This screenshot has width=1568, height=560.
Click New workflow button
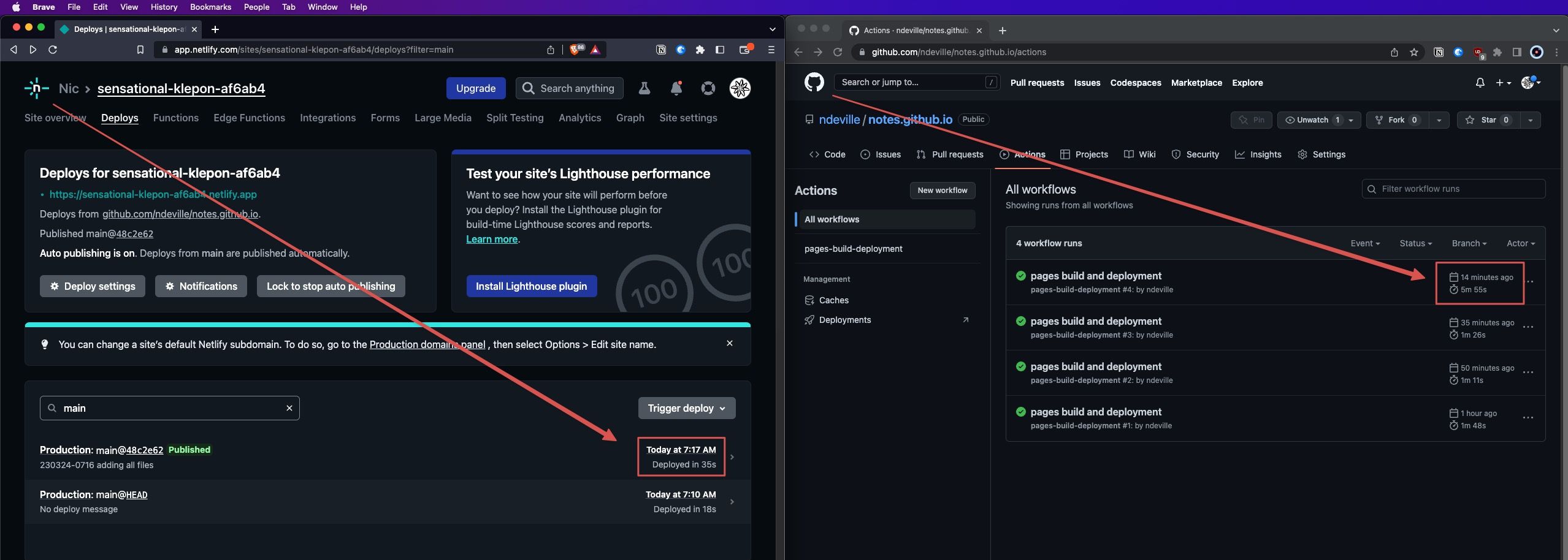943,191
